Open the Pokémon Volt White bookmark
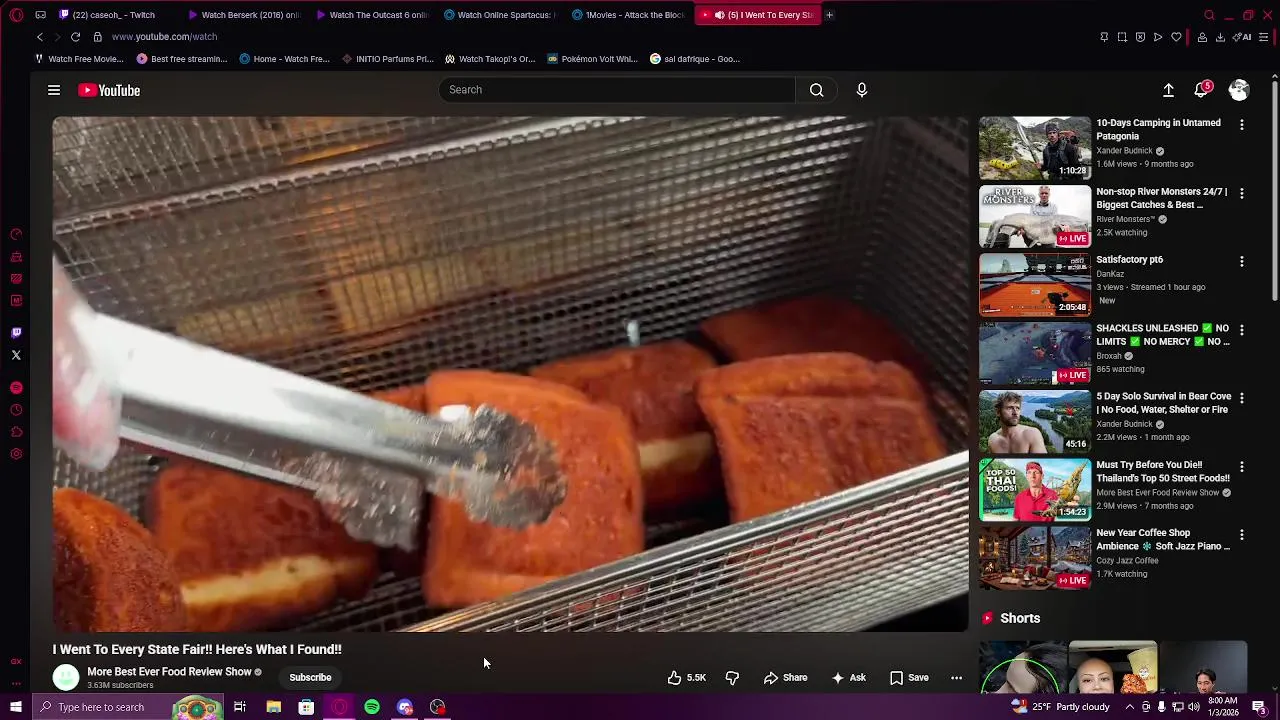The height and width of the screenshot is (720, 1280). (592, 59)
